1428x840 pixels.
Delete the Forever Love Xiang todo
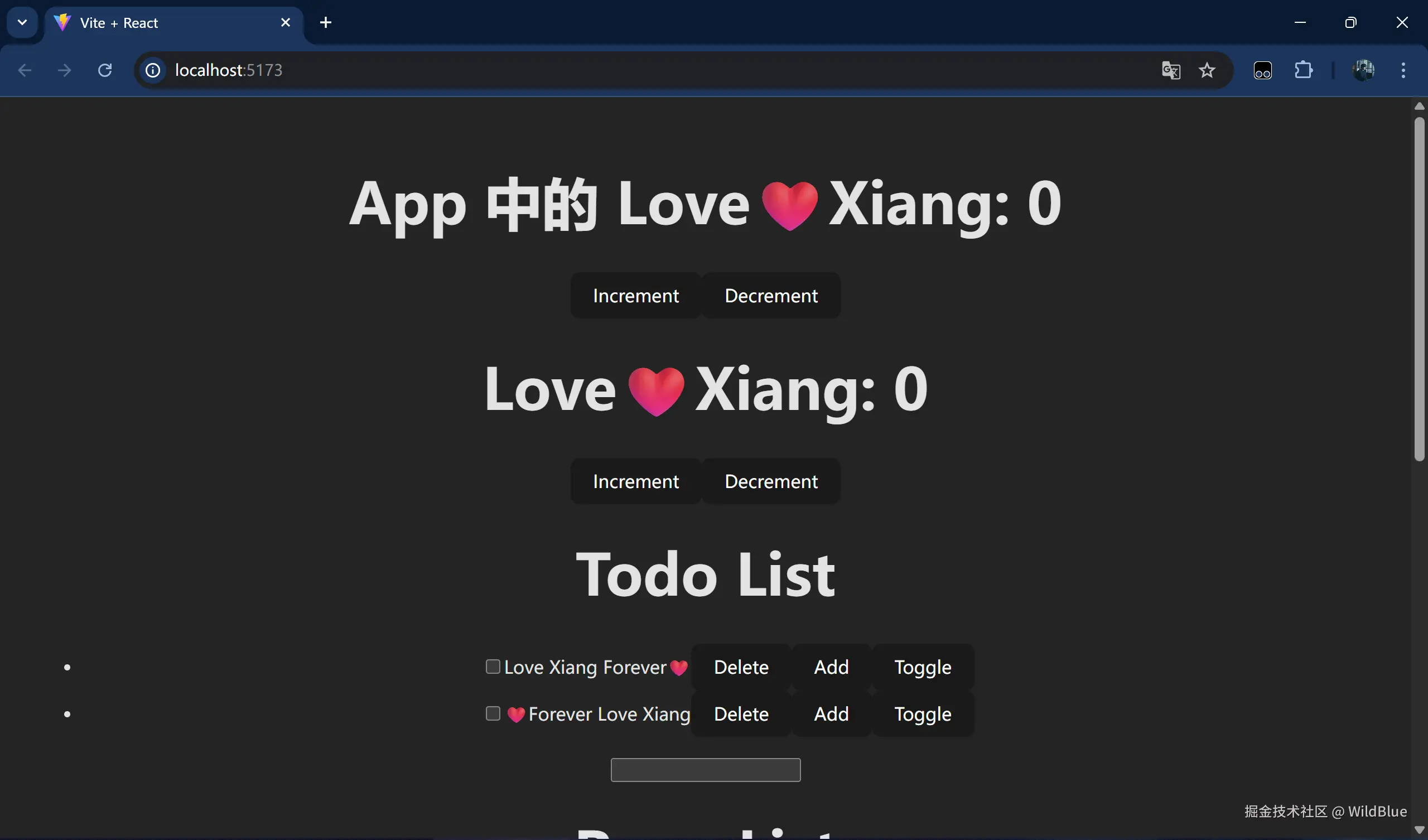click(741, 714)
